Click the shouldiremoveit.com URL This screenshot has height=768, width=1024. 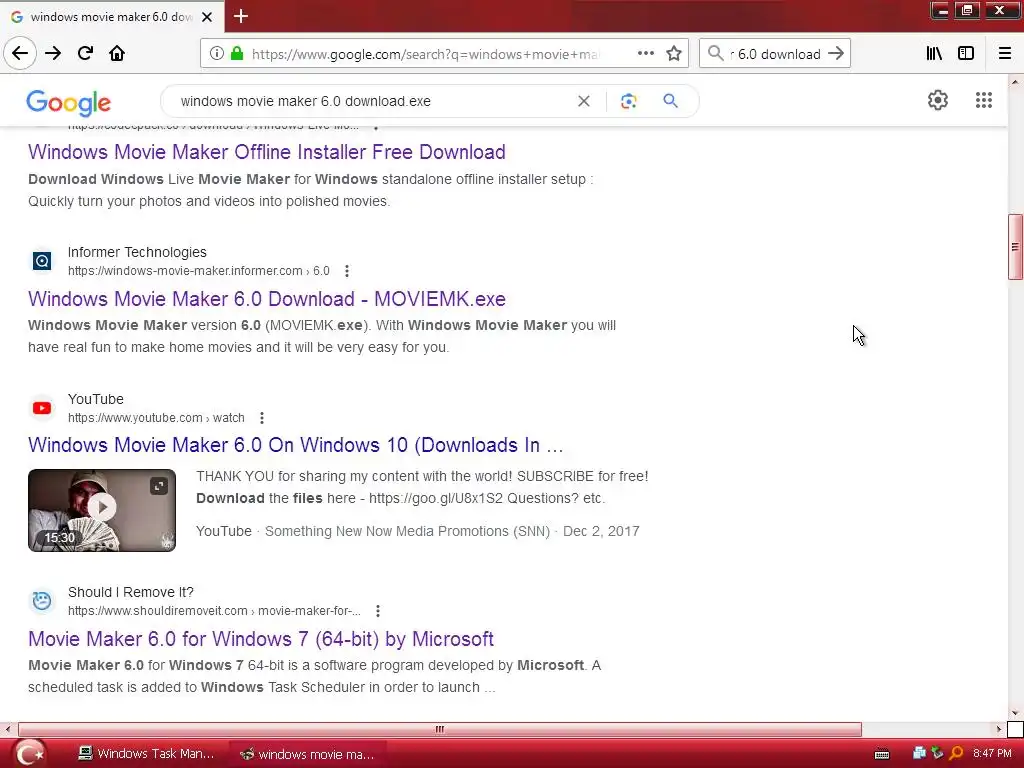pos(214,611)
